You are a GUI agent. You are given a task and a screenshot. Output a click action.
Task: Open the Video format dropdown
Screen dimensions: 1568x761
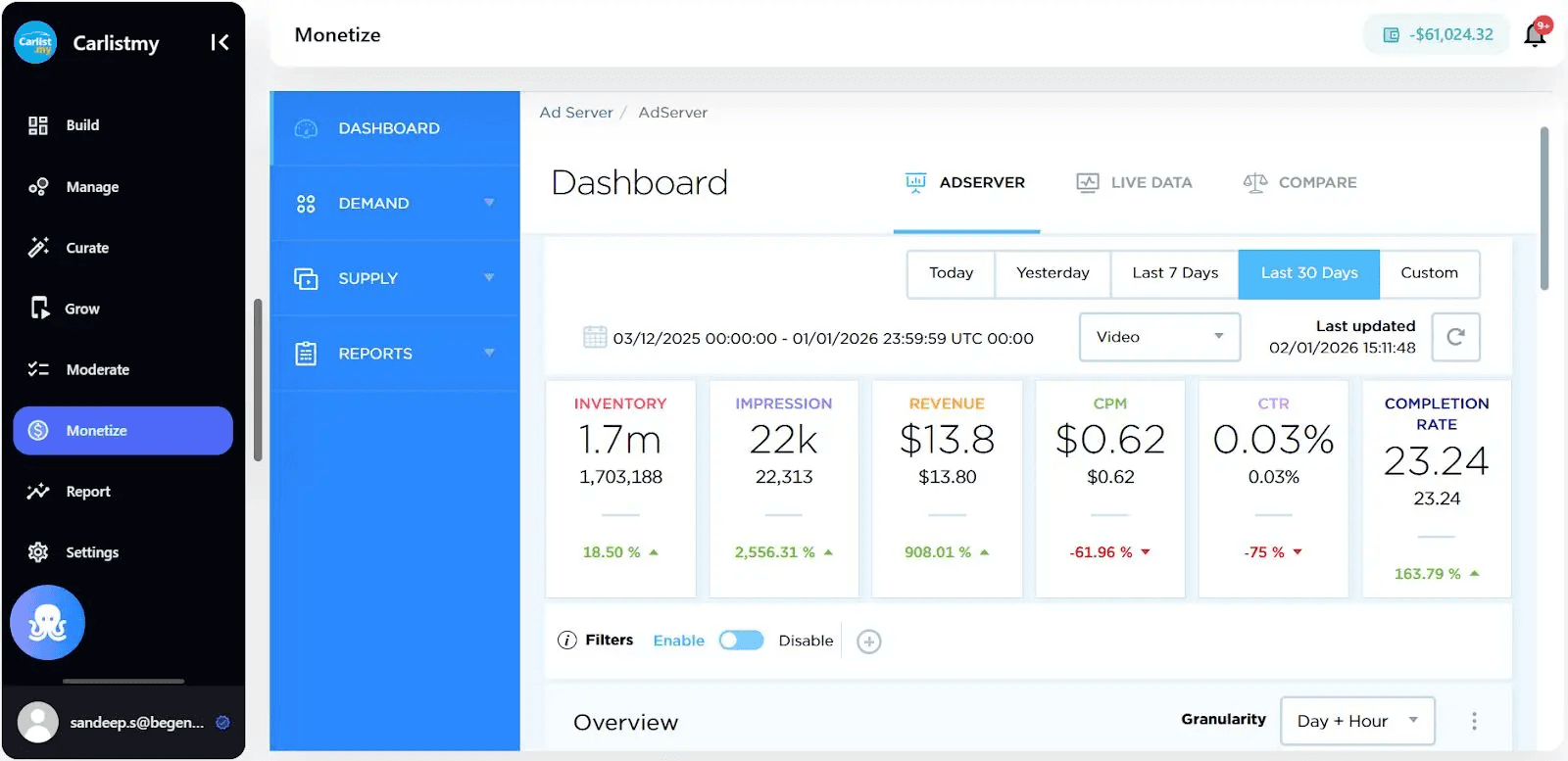[1159, 337]
